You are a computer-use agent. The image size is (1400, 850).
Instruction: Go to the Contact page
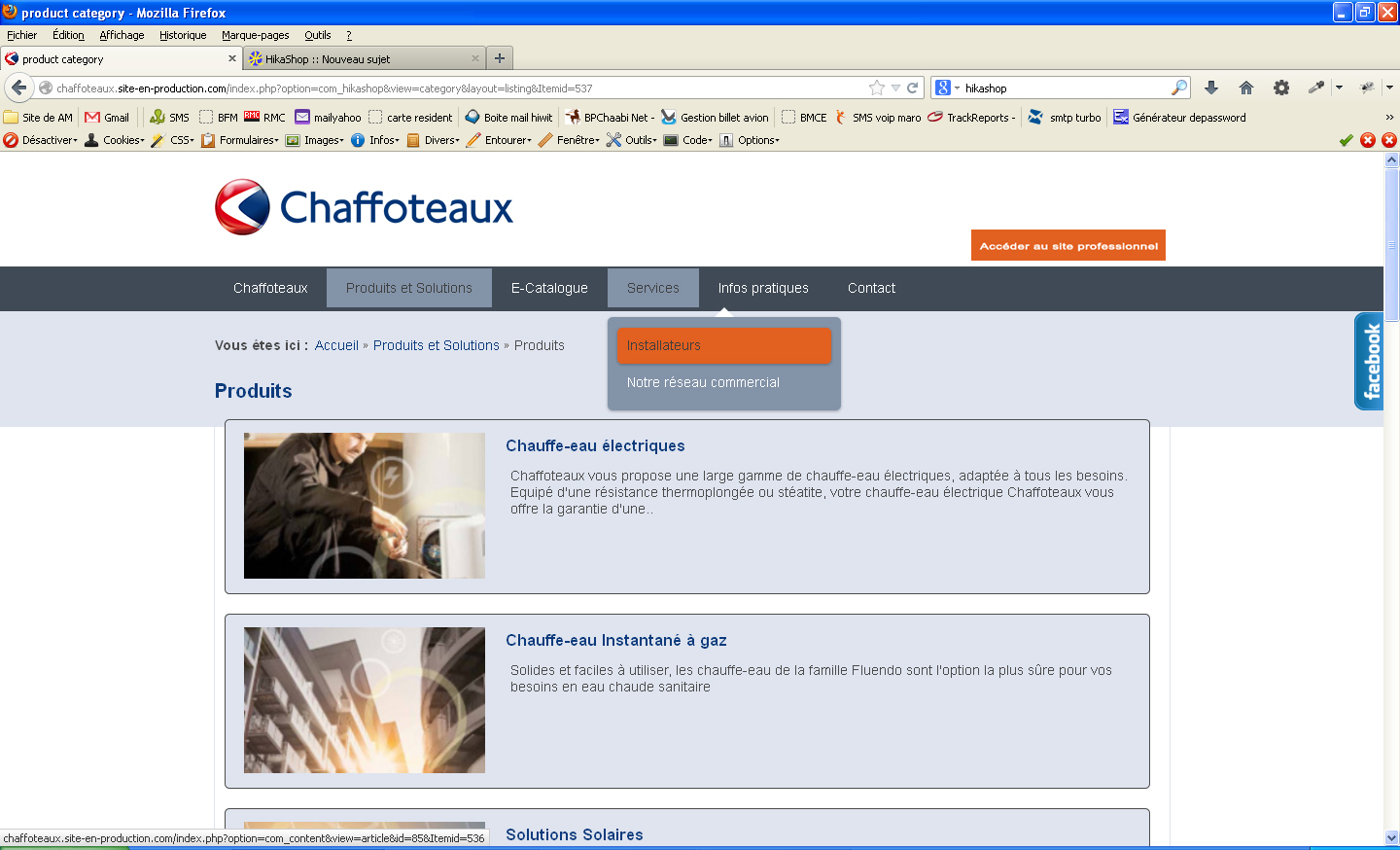(871, 288)
